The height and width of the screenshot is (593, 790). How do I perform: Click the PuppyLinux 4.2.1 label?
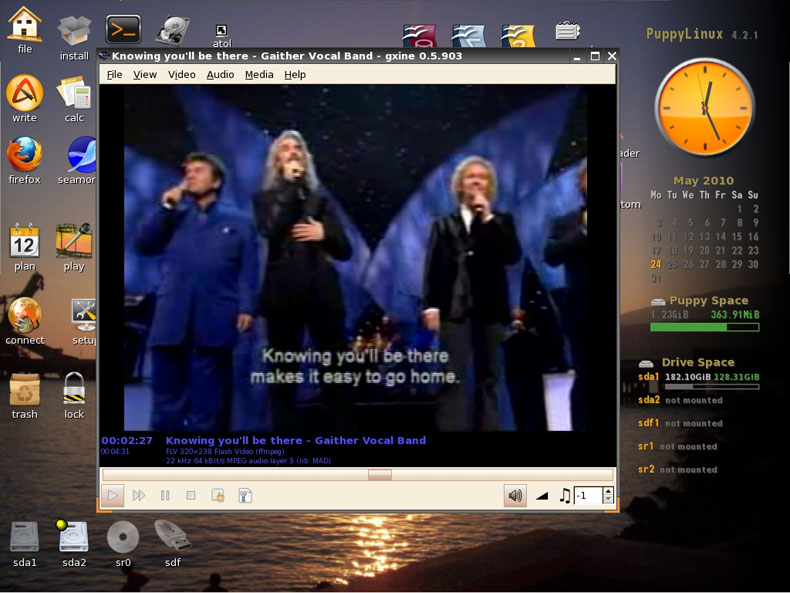(x=702, y=34)
